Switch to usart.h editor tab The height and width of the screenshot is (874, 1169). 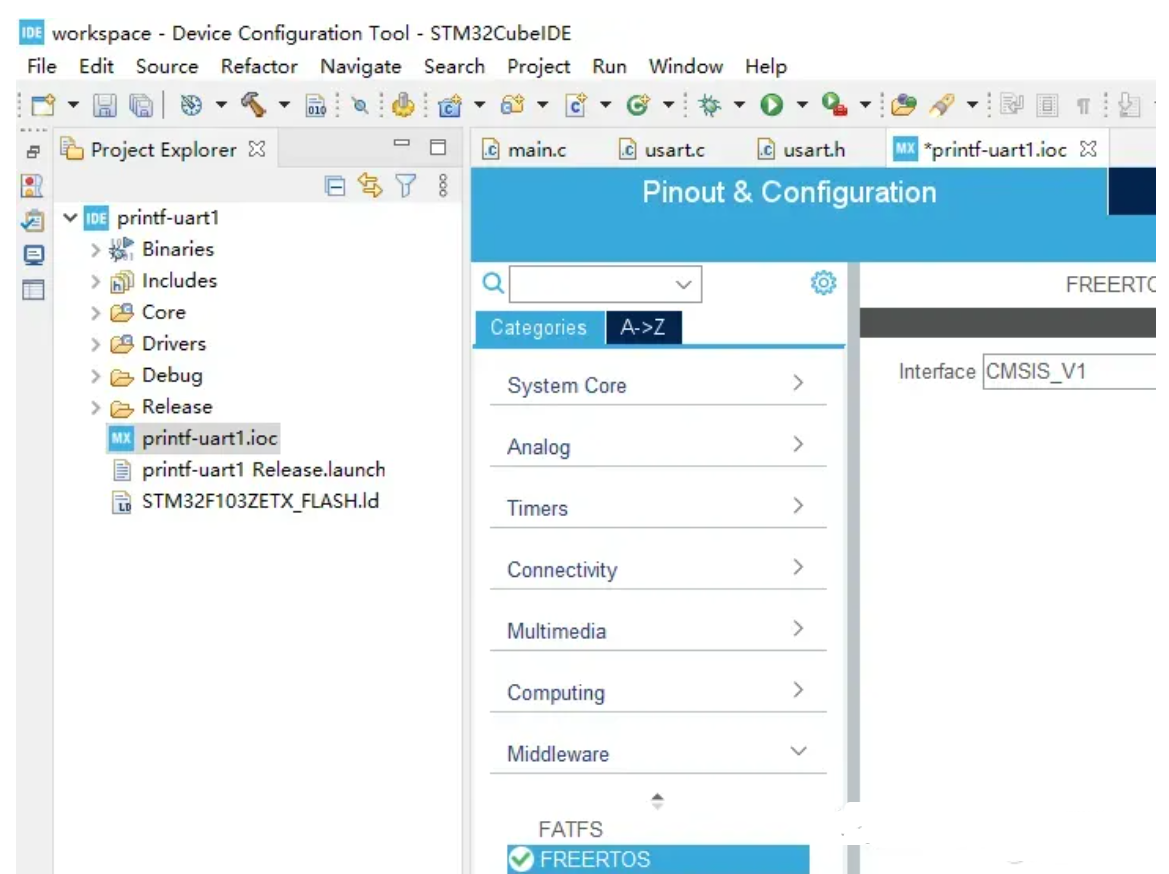802,150
